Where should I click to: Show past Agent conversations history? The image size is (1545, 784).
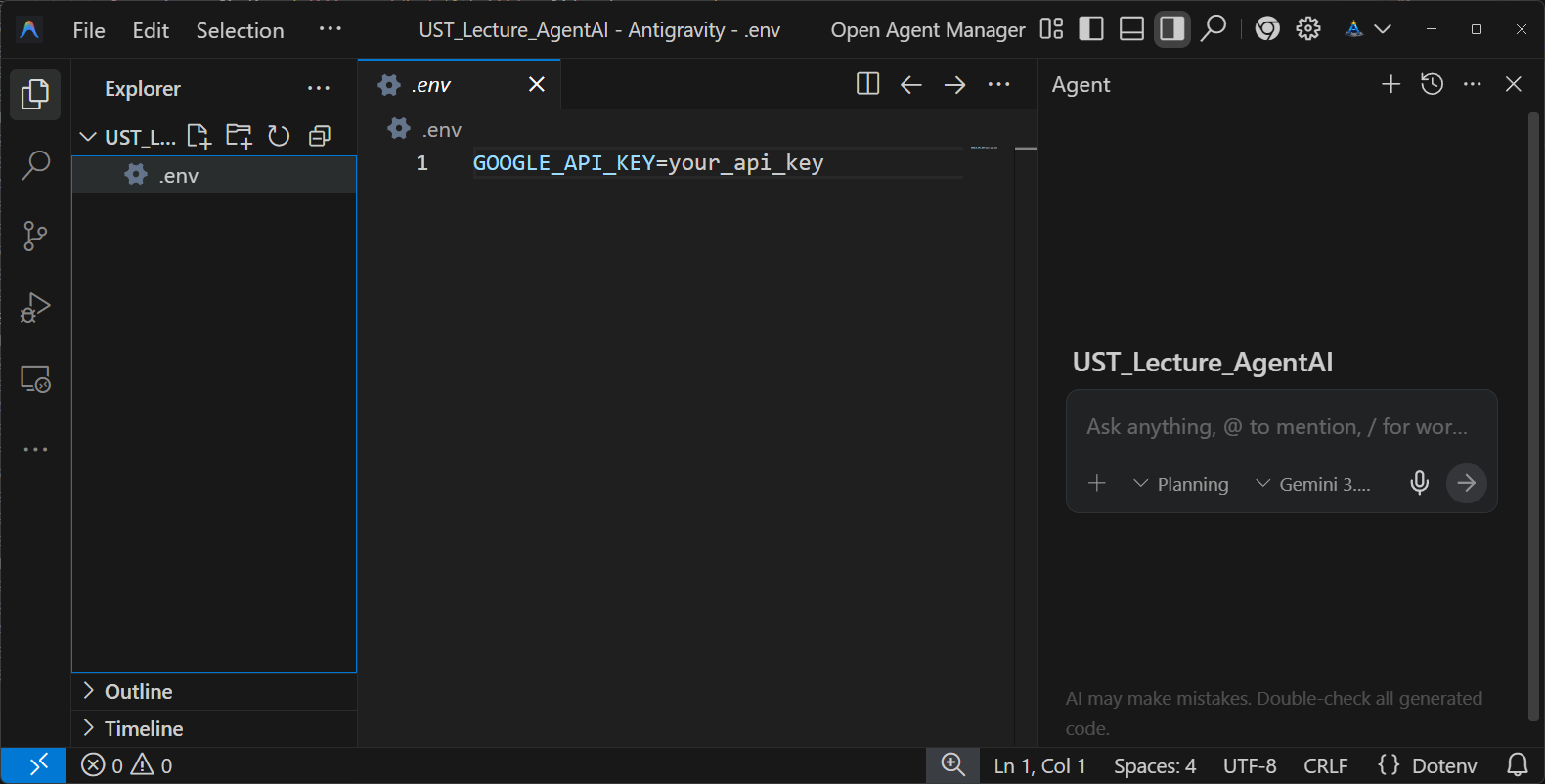(x=1432, y=84)
